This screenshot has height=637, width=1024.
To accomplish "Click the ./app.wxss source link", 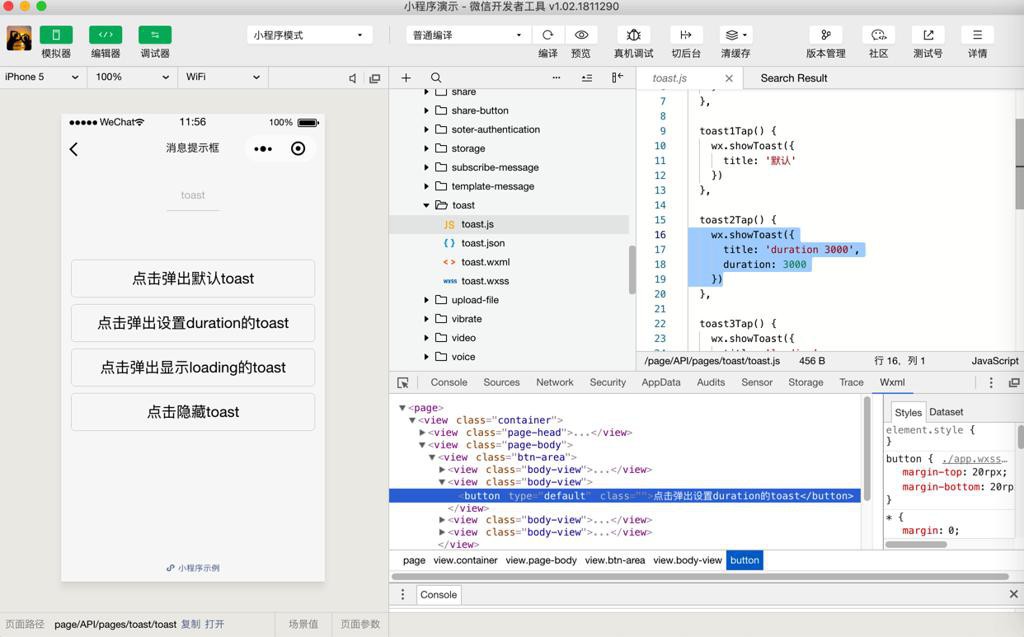I will click(x=974, y=459).
